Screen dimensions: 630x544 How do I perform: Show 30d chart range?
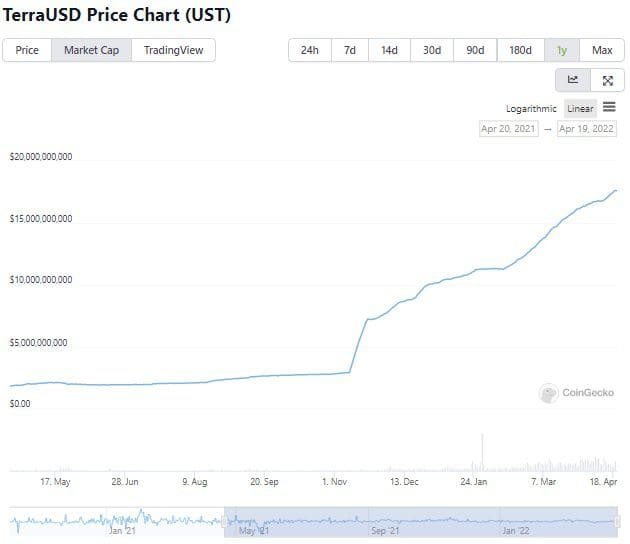pyautogui.click(x=432, y=50)
